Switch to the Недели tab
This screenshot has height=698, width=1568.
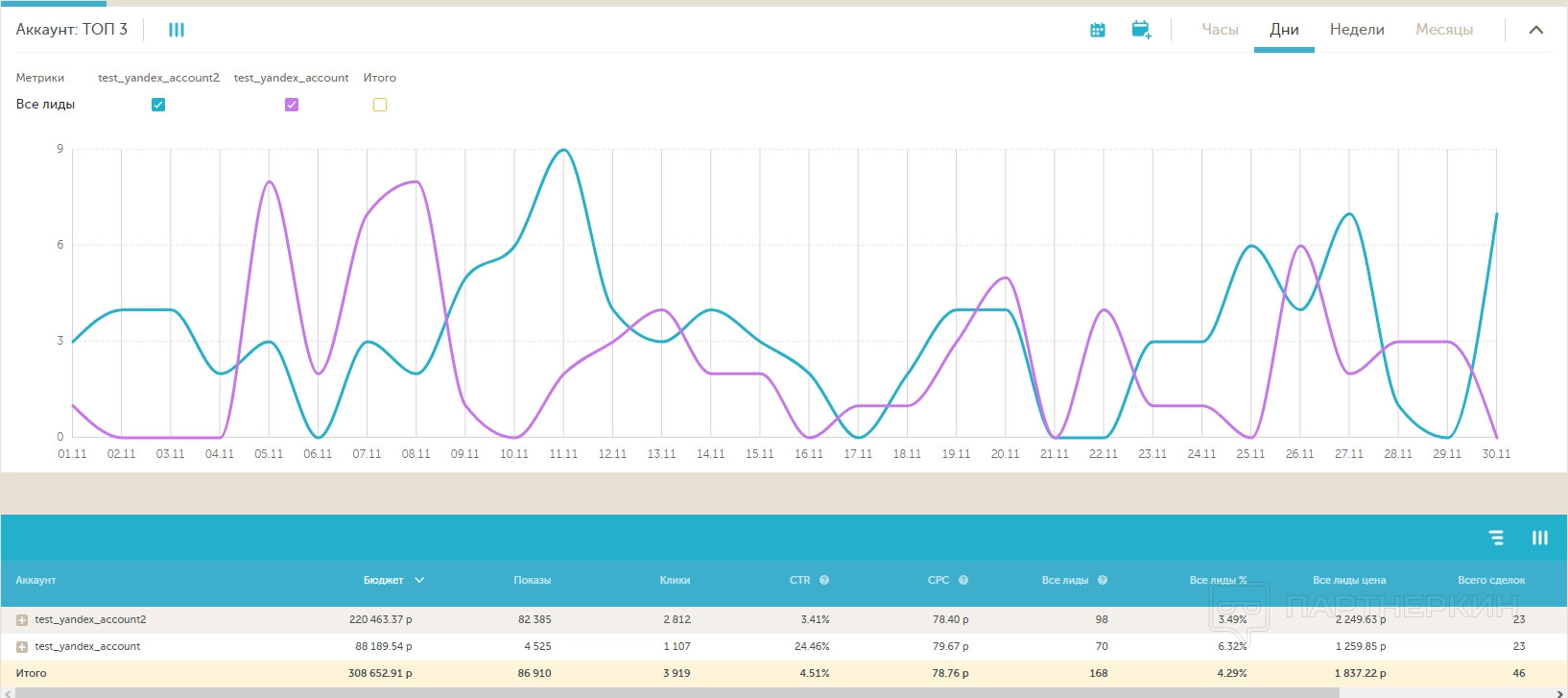pos(1356,30)
